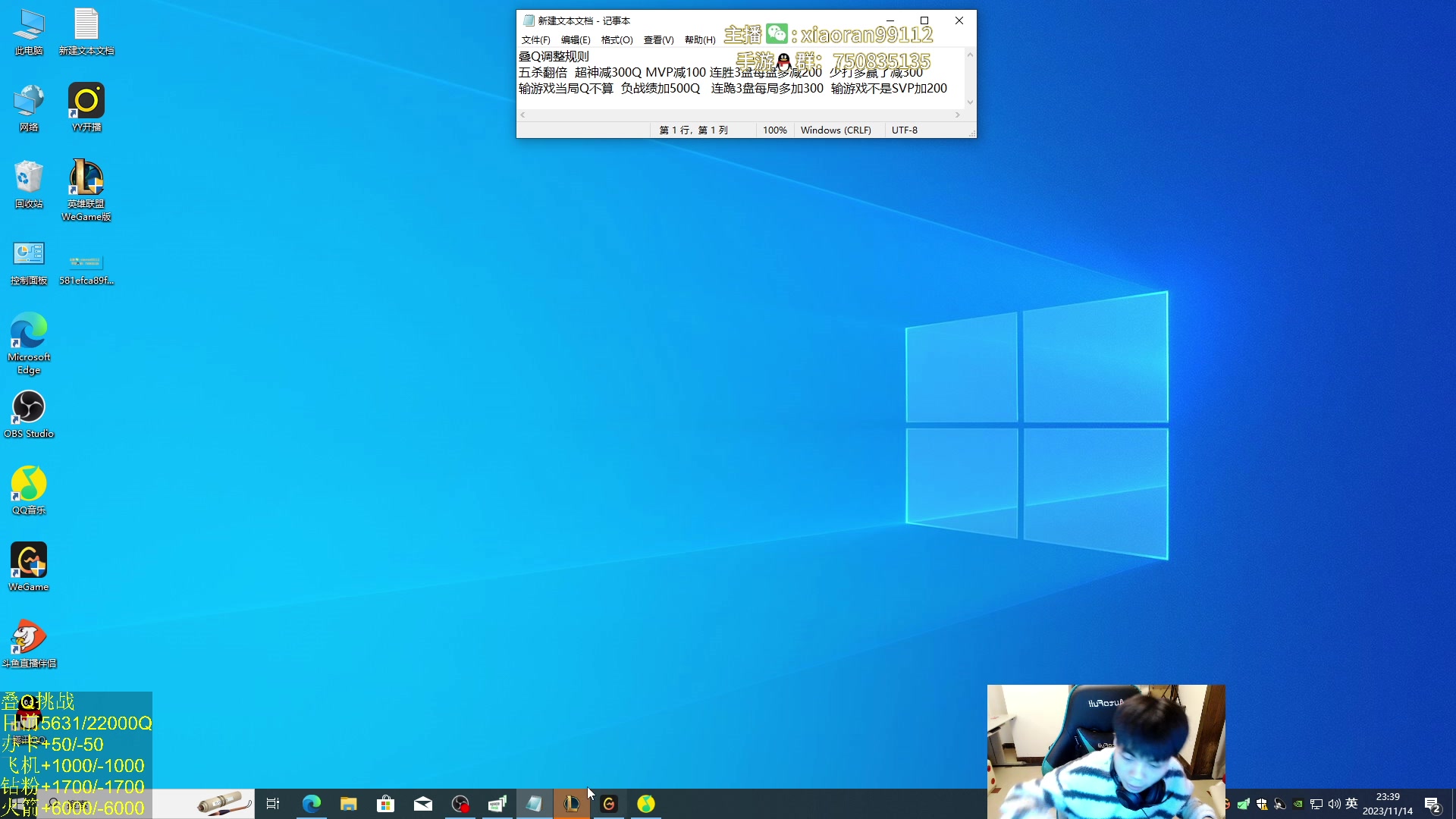Close the Notepad window

coord(959,20)
